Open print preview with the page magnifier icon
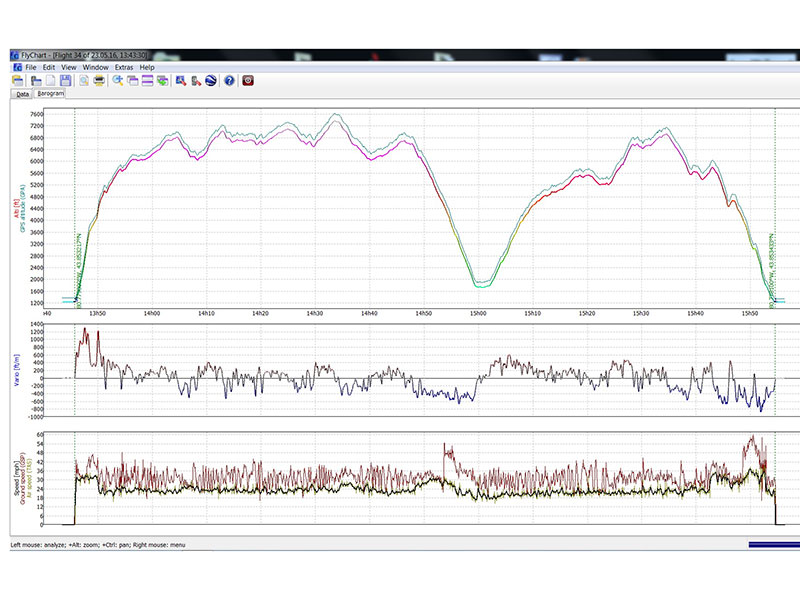This screenshot has height=600, width=800. [x=84, y=81]
